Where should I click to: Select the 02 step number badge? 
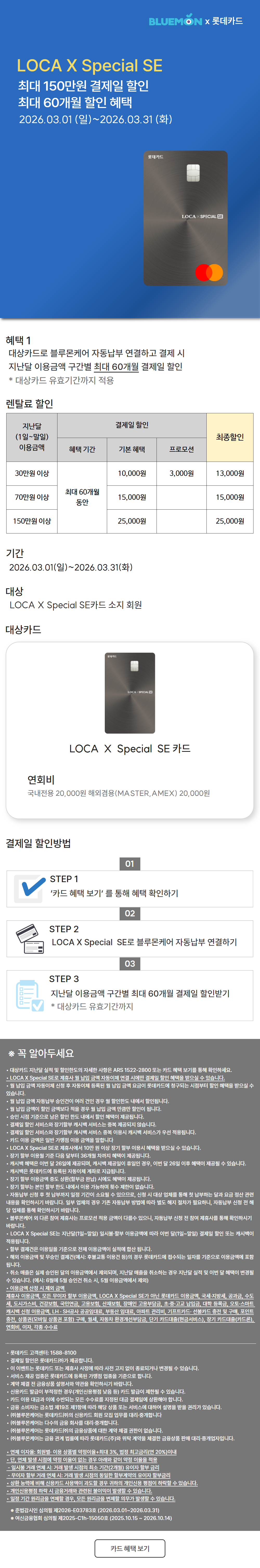click(x=130, y=913)
